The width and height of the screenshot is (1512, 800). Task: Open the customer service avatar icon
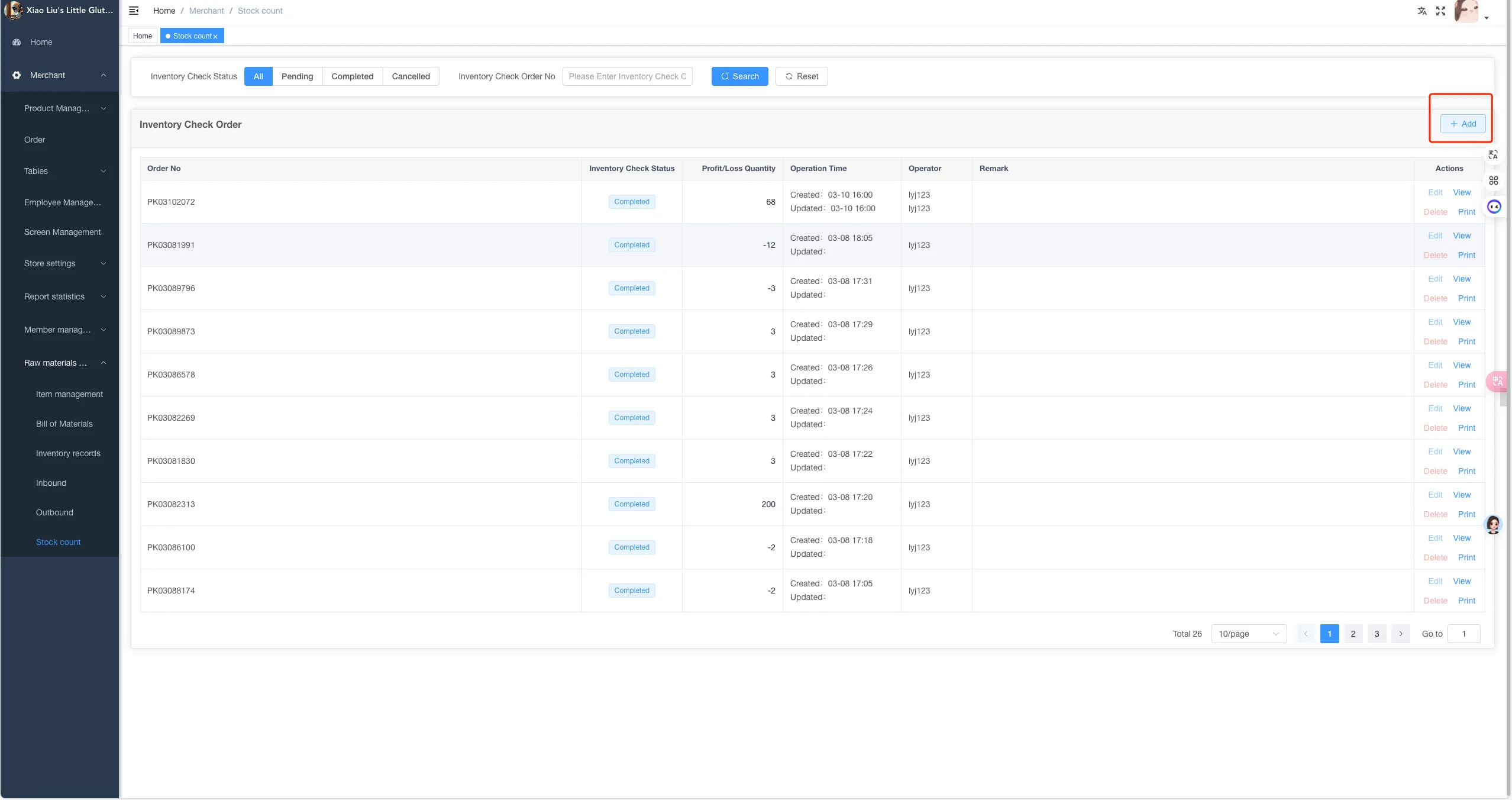[1493, 524]
